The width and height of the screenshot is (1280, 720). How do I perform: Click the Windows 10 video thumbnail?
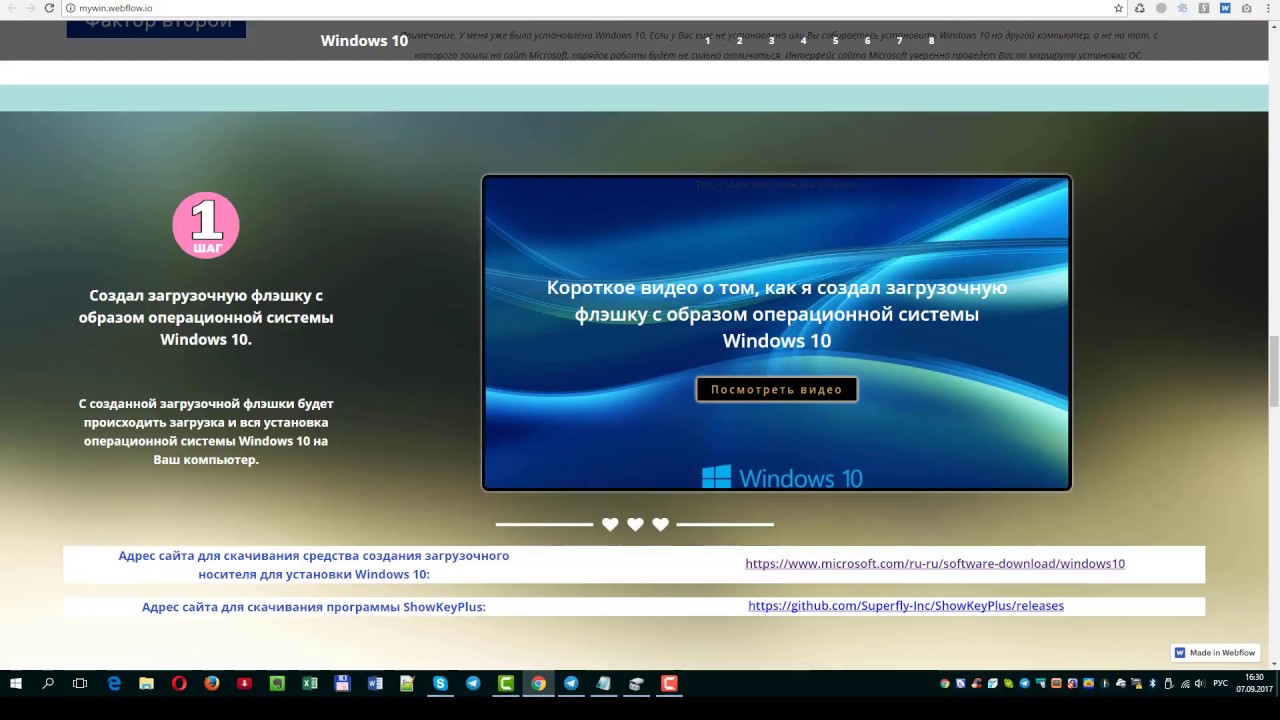[777, 333]
